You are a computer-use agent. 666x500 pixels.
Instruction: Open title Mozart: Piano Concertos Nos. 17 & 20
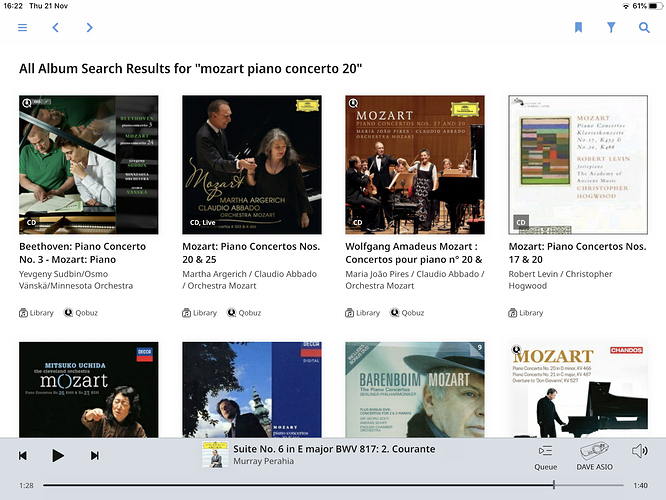[577, 253]
